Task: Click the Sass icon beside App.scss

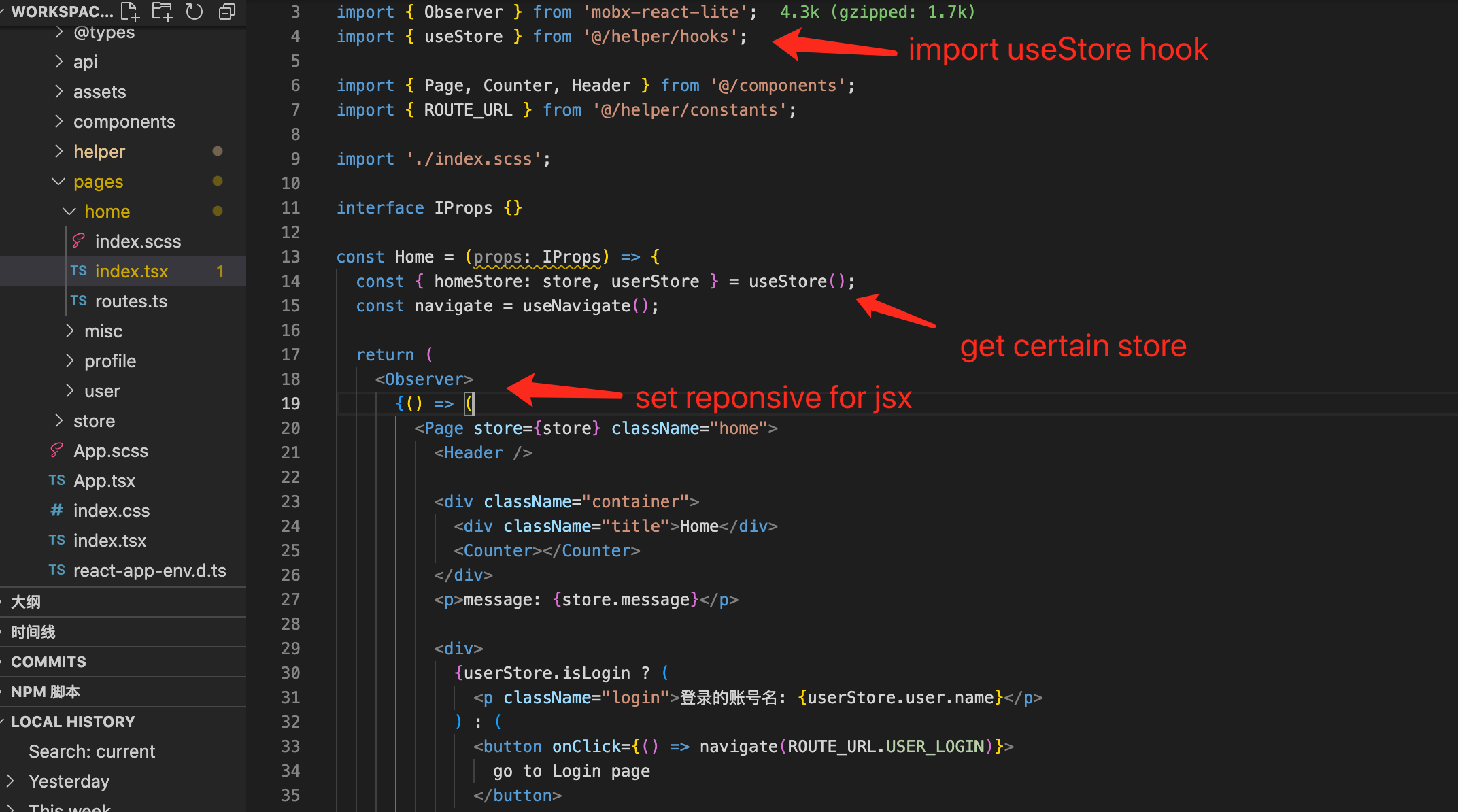Action: (57, 450)
